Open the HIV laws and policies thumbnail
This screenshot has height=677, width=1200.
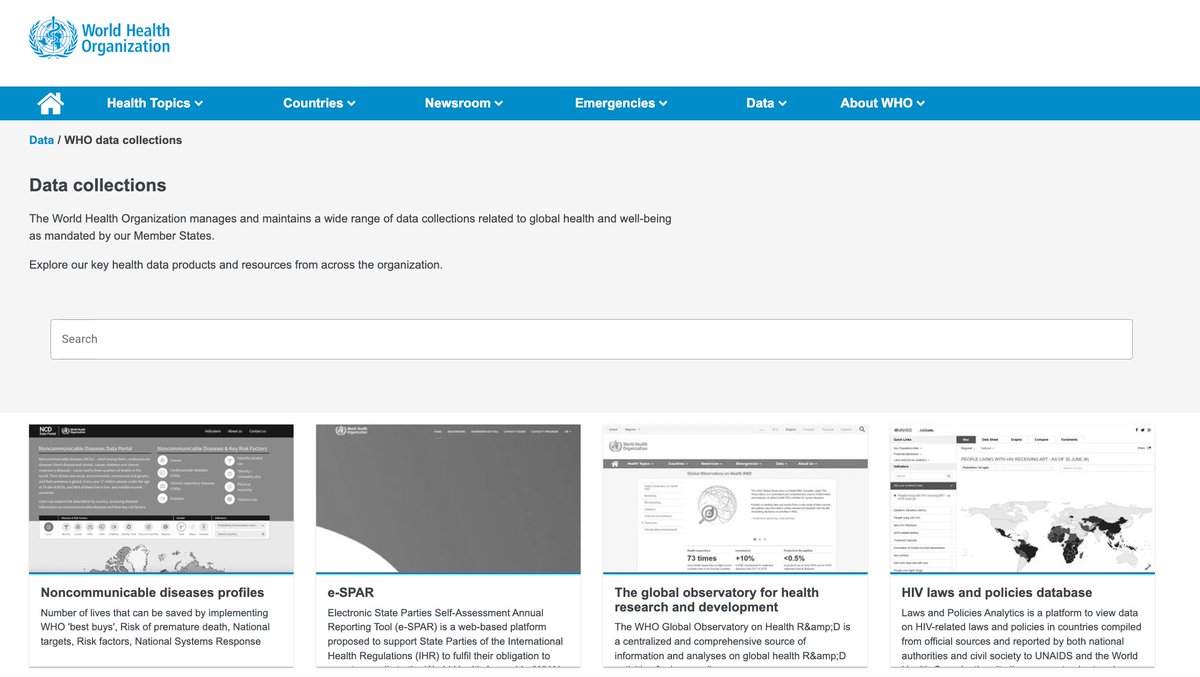(1022, 499)
